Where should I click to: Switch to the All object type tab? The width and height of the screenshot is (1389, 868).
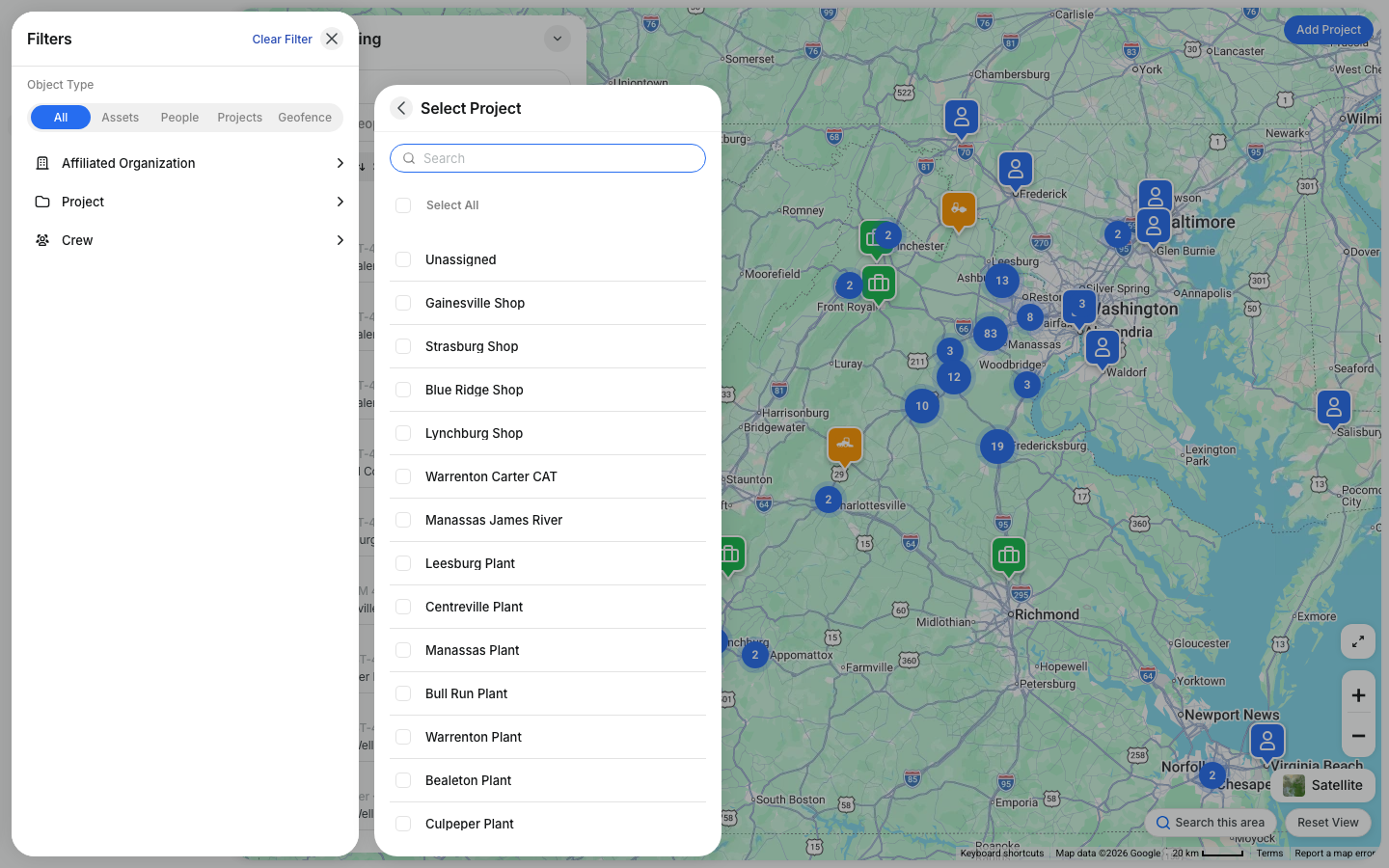point(61,118)
